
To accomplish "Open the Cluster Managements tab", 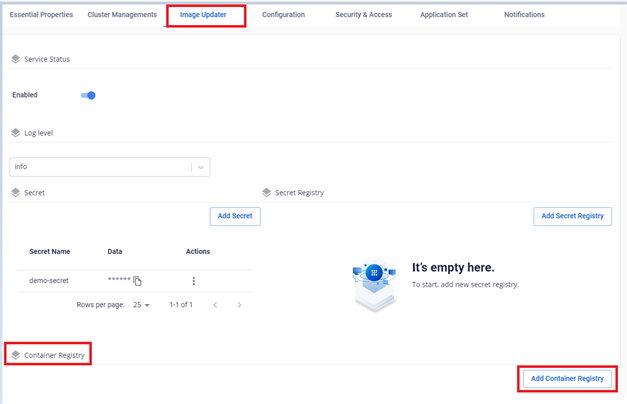I will point(122,15).
